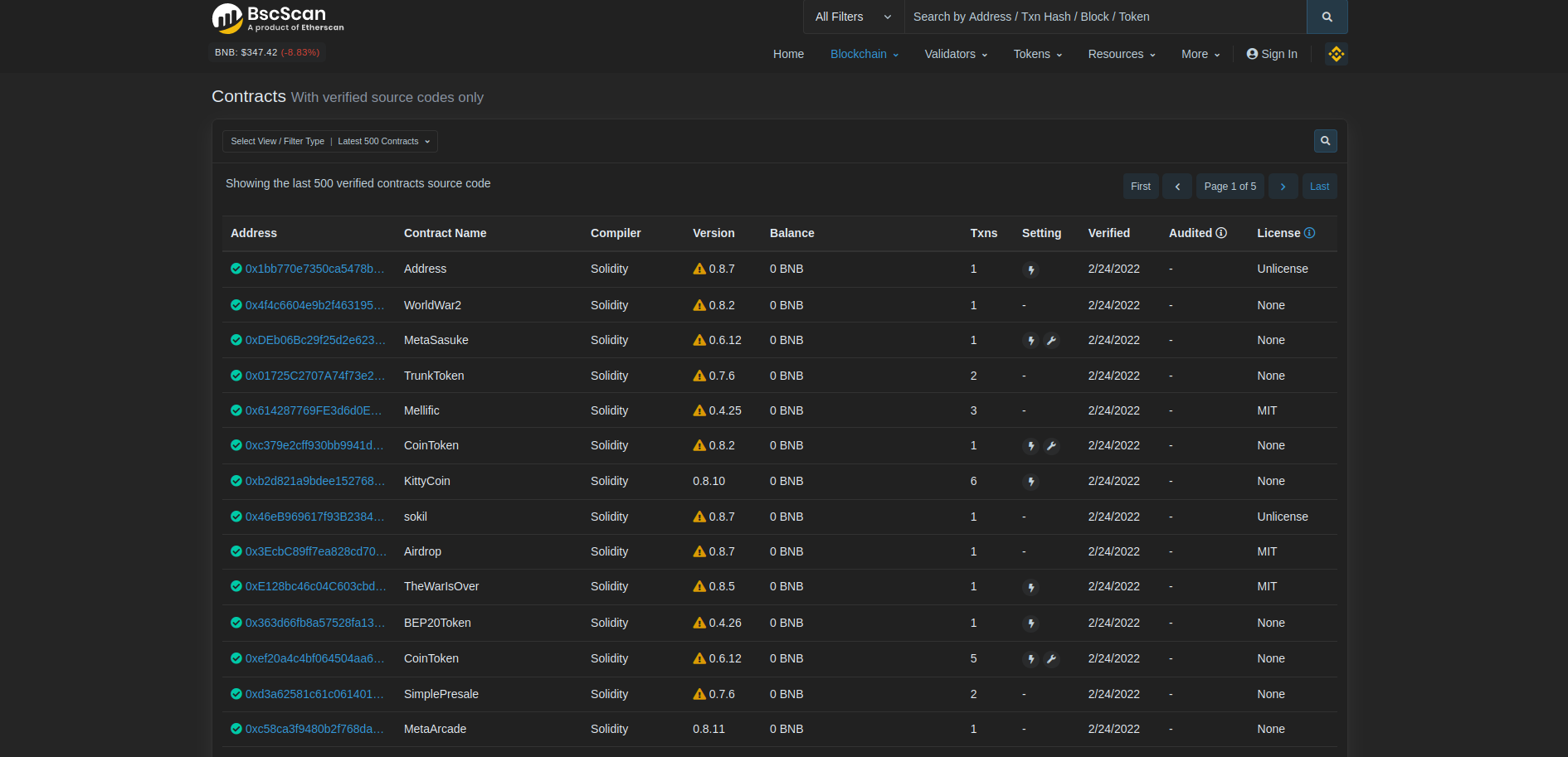The image size is (1568, 757).
Task: Click the Txns column header
Action: [984, 233]
